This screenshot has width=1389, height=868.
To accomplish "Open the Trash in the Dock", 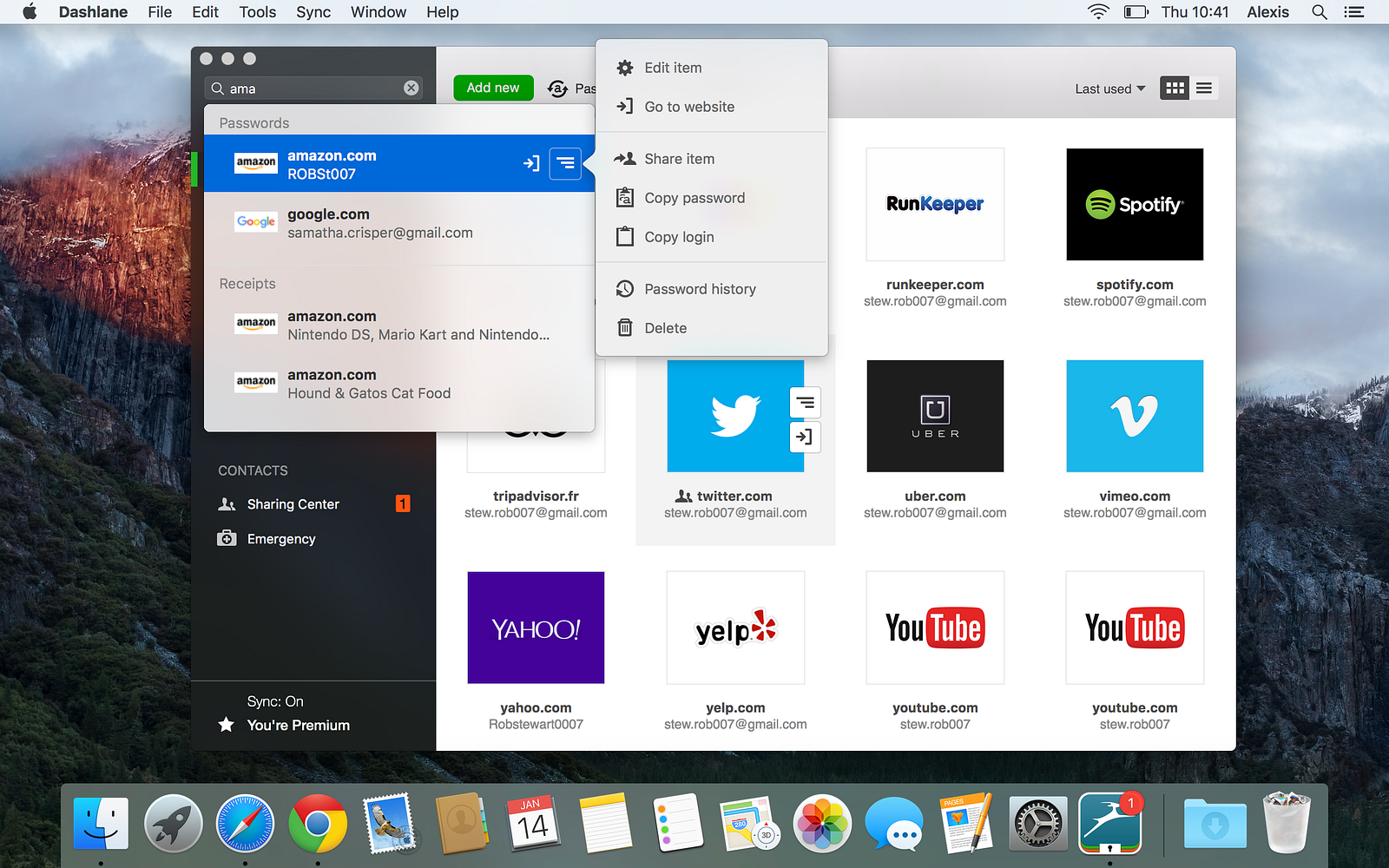I will coord(1287,823).
